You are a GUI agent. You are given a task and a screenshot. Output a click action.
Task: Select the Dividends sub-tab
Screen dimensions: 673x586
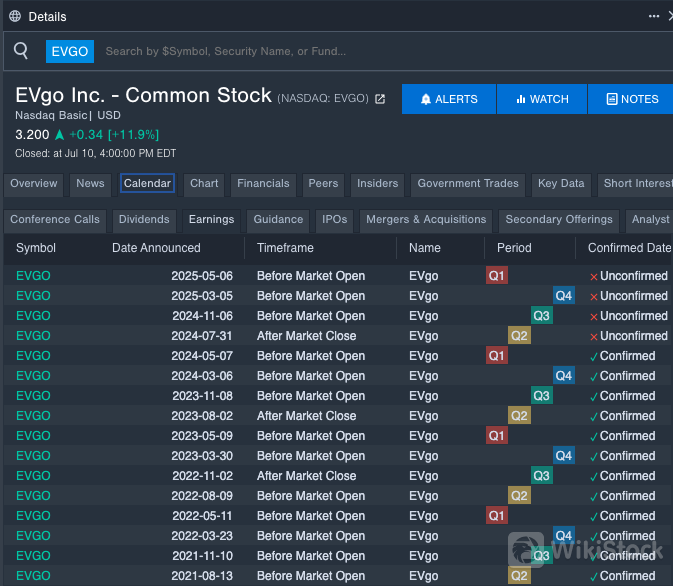144,220
